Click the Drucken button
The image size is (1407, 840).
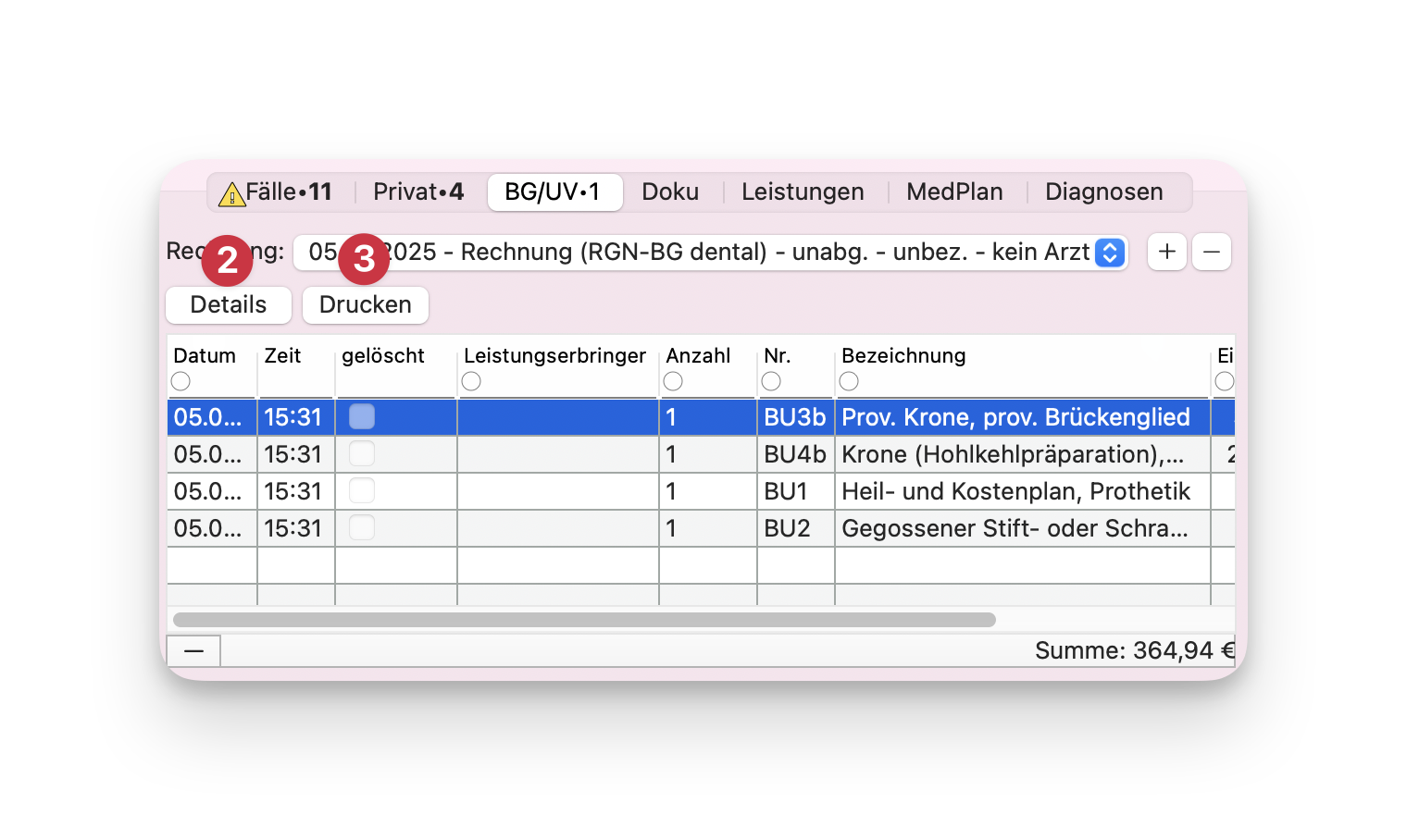point(366,305)
